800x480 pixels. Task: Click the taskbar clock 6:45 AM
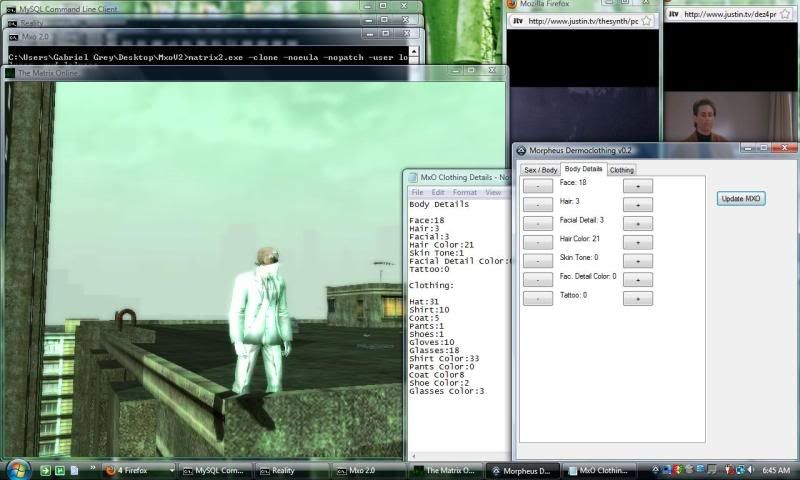click(776, 470)
